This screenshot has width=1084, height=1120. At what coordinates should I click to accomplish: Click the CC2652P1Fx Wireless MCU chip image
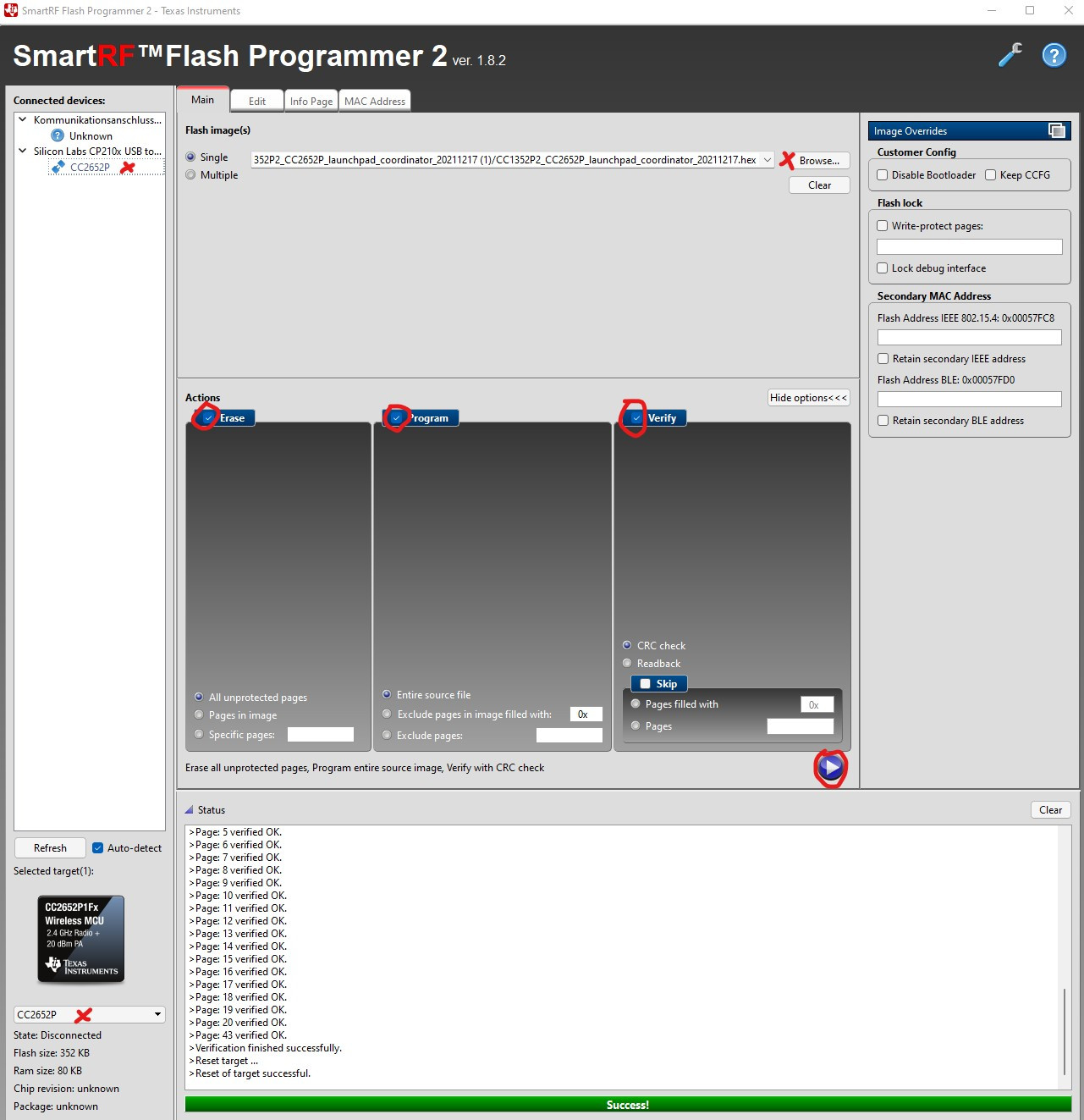tap(81, 939)
